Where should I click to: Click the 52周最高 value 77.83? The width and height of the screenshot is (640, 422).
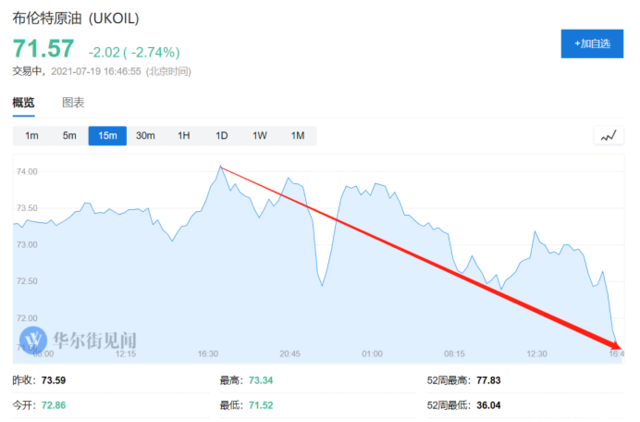tap(489, 380)
